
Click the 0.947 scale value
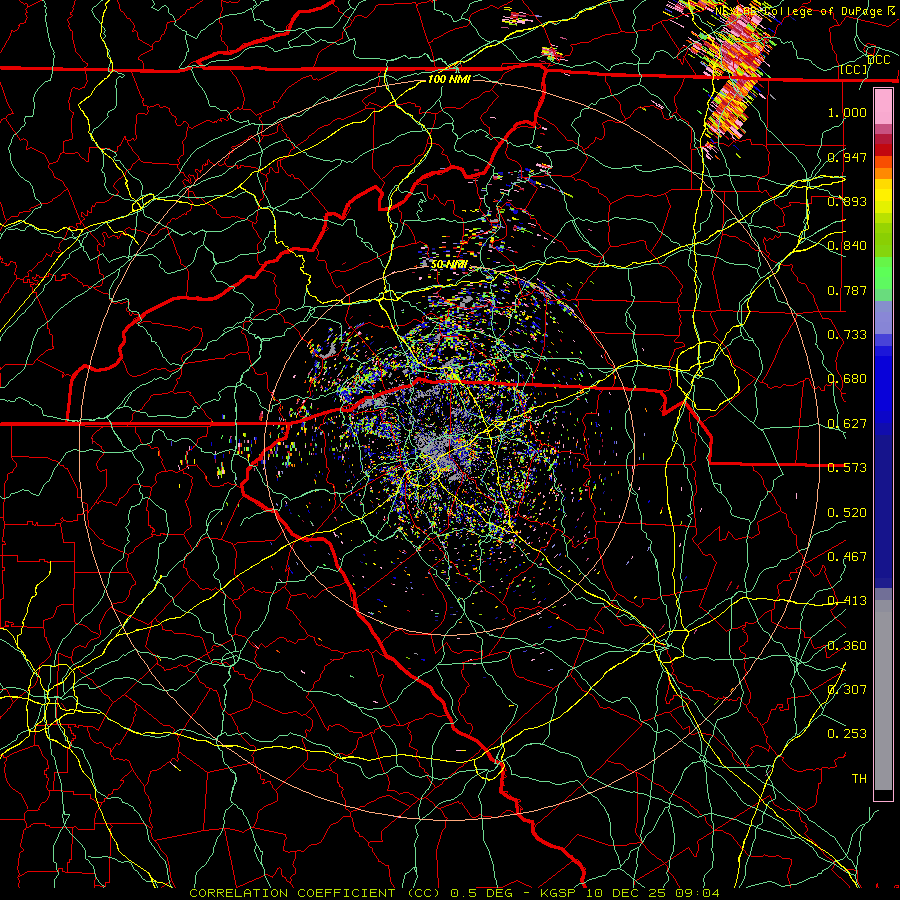[847, 157]
